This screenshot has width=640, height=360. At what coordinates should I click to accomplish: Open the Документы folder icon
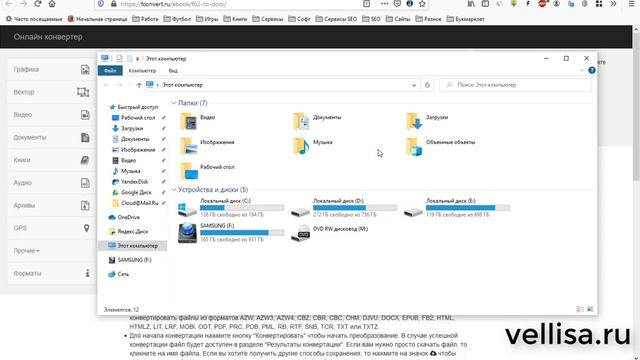point(301,122)
